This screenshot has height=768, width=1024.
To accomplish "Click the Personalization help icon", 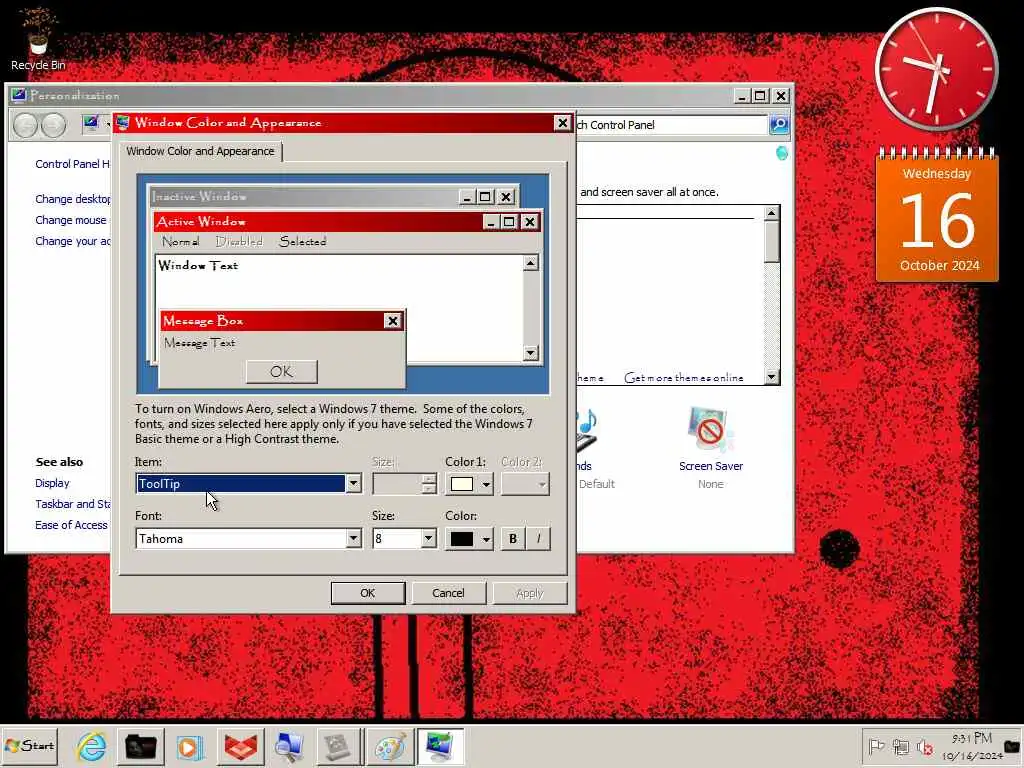I will tap(782, 153).
